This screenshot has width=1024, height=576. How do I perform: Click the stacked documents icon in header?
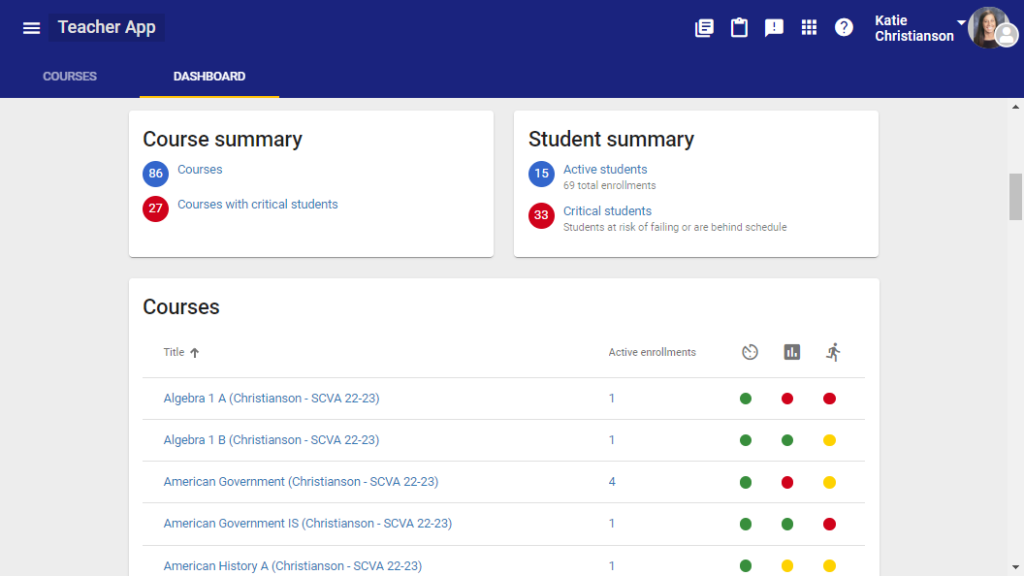coord(704,28)
